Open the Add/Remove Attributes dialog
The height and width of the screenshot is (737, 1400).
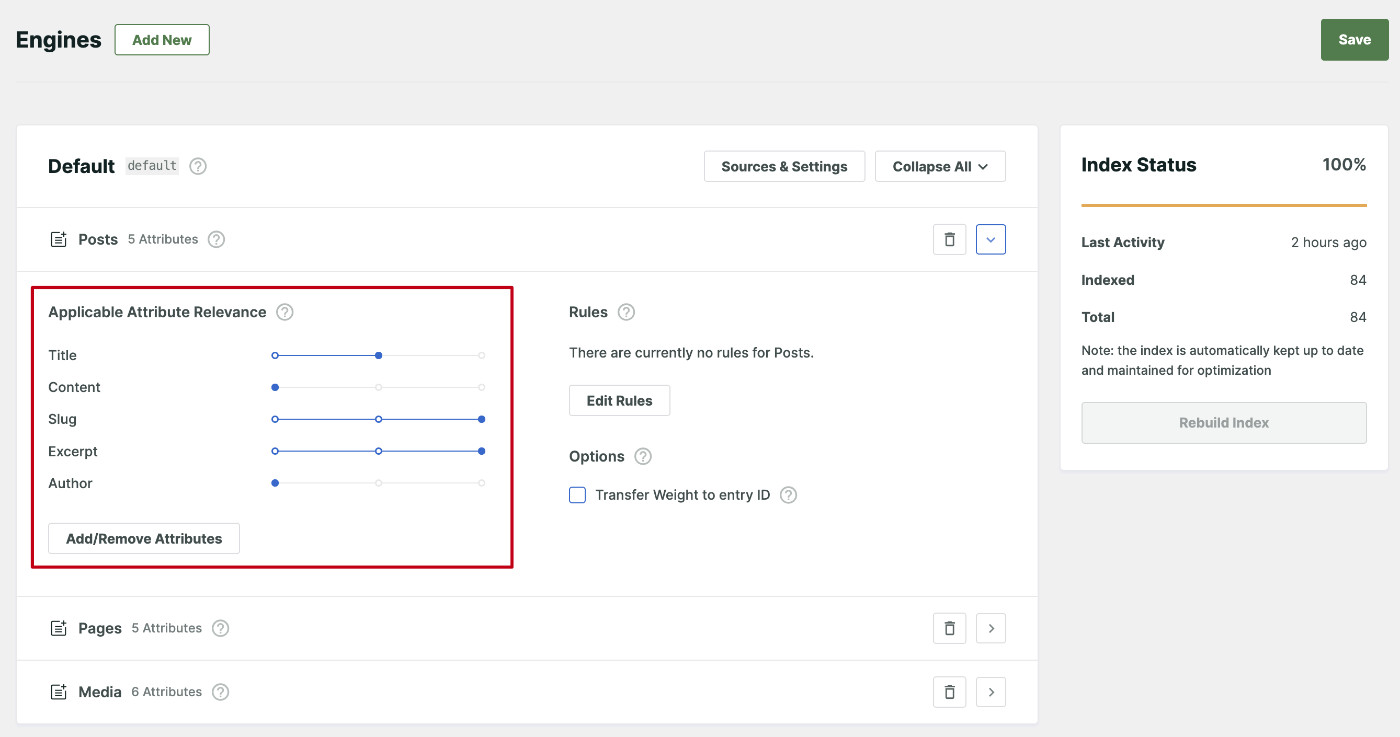(143, 538)
